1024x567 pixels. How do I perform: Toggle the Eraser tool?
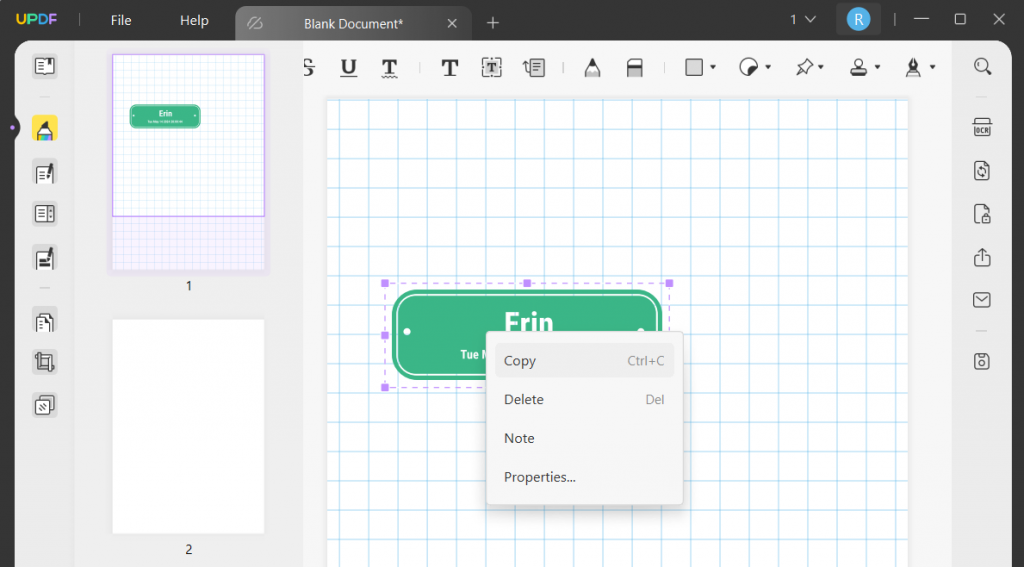click(x=634, y=67)
